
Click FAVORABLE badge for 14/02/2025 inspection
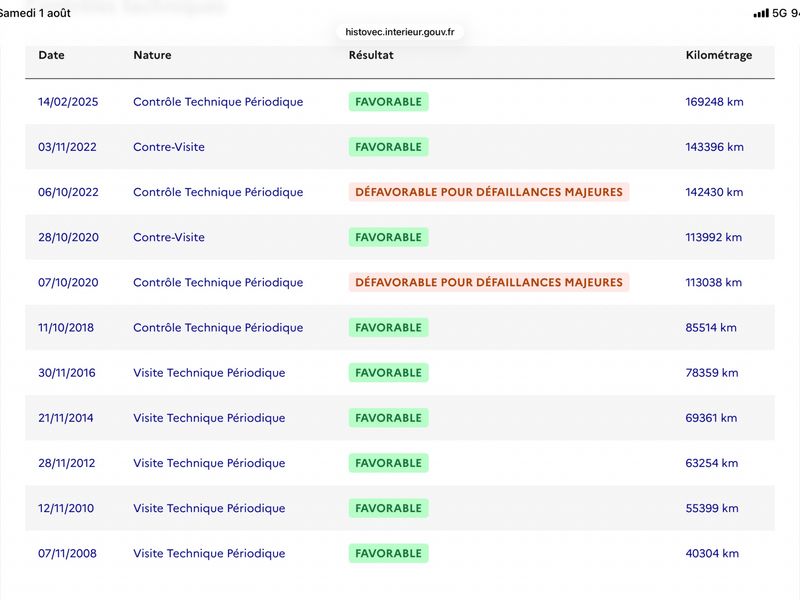[388, 102]
